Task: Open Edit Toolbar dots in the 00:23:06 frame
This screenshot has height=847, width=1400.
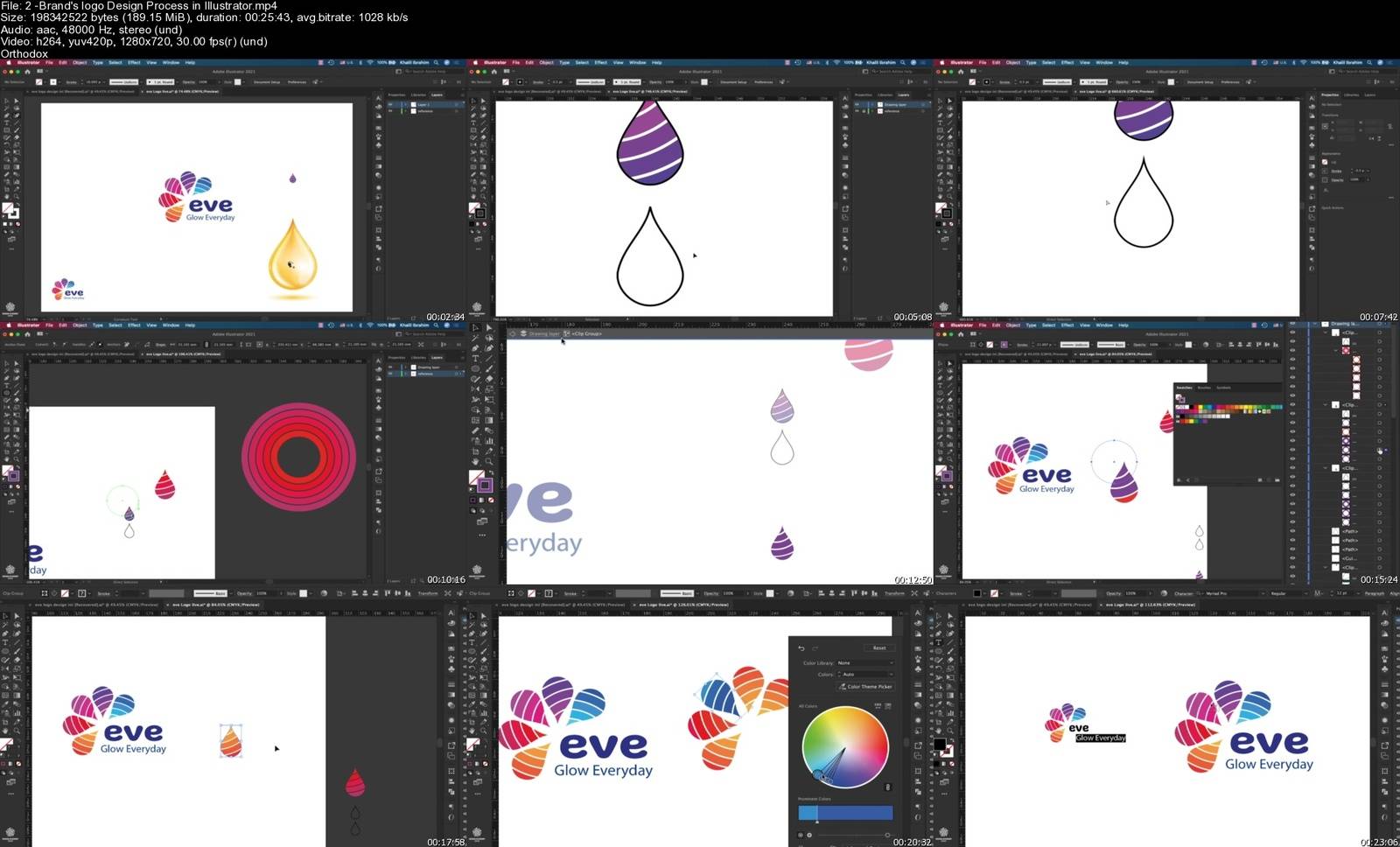Action: tap(944, 793)
